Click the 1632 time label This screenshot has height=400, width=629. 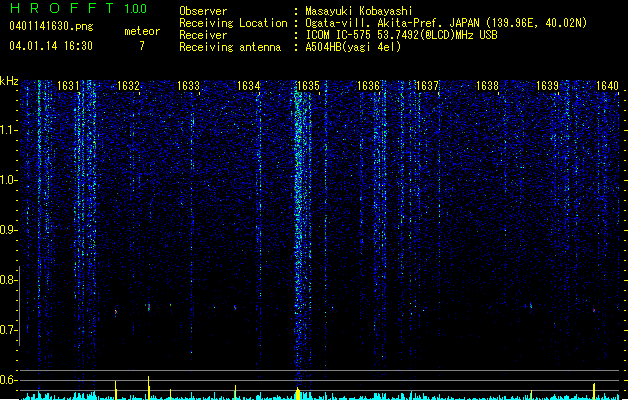(128, 86)
